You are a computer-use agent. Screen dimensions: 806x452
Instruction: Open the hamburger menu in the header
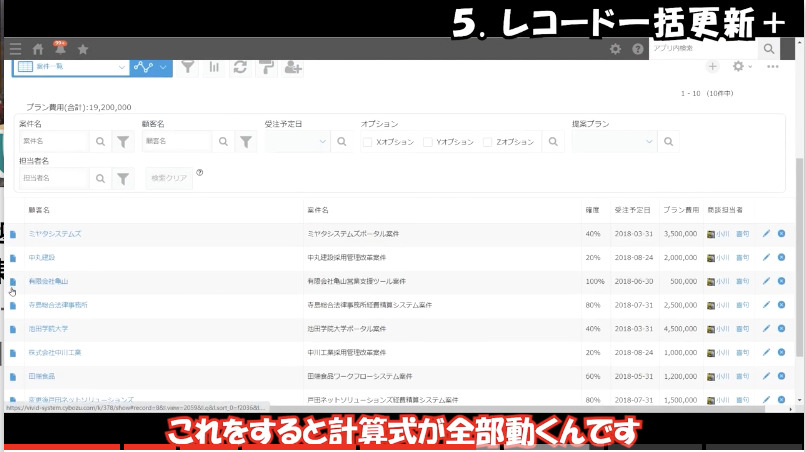click(14, 48)
